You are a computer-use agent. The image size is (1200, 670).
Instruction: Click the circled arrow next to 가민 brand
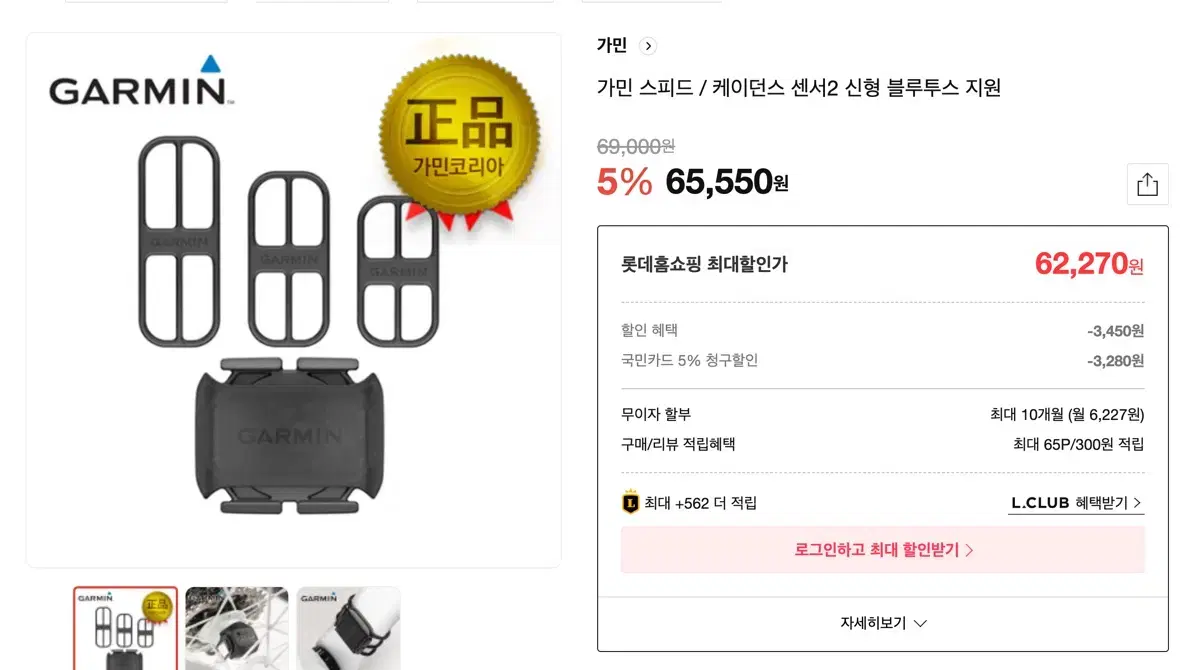[x=648, y=45]
